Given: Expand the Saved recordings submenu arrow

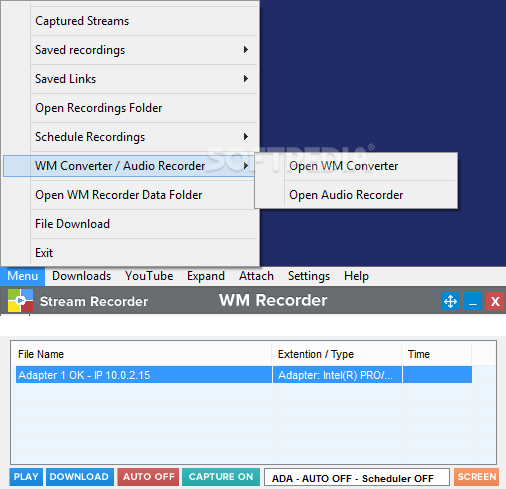Looking at the screenshot, I should 246,50.
